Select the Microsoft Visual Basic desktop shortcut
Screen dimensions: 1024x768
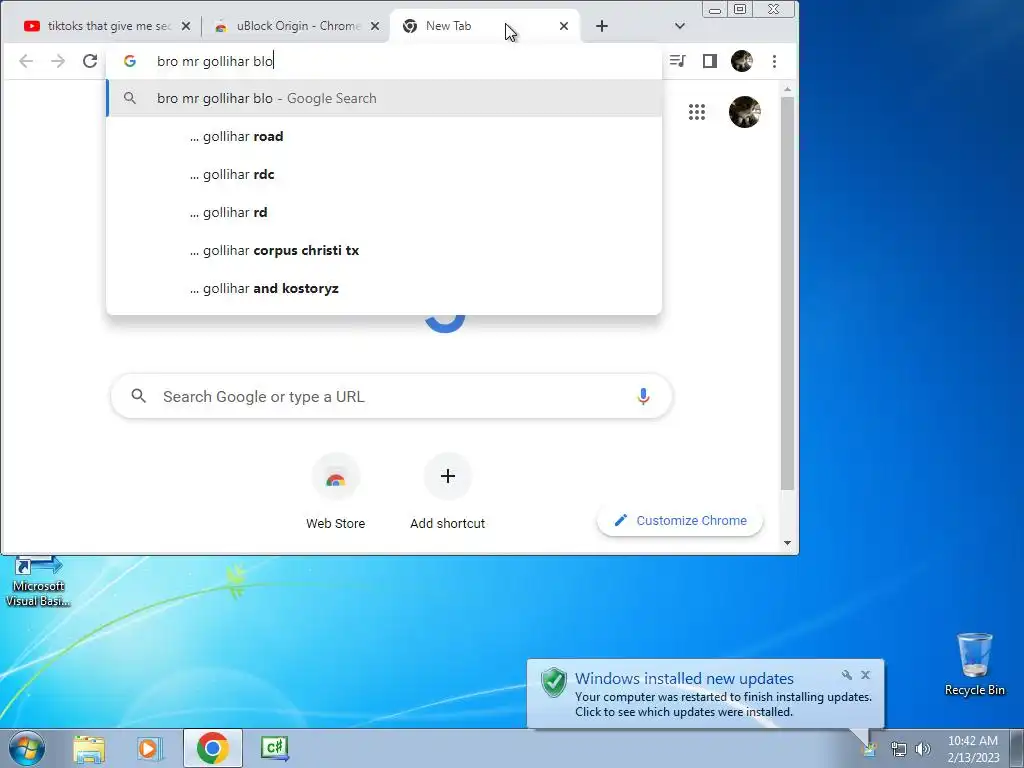click(38, 582)
